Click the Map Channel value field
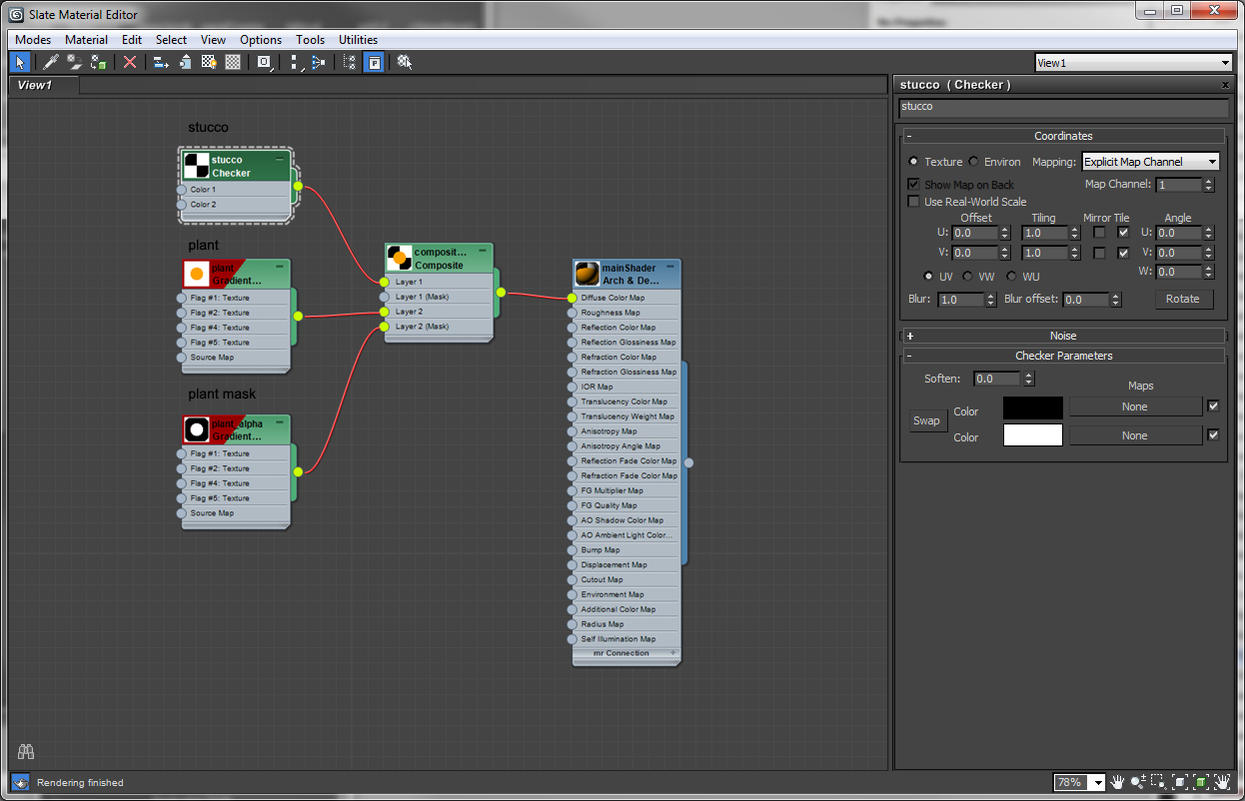 (1179, 185)
